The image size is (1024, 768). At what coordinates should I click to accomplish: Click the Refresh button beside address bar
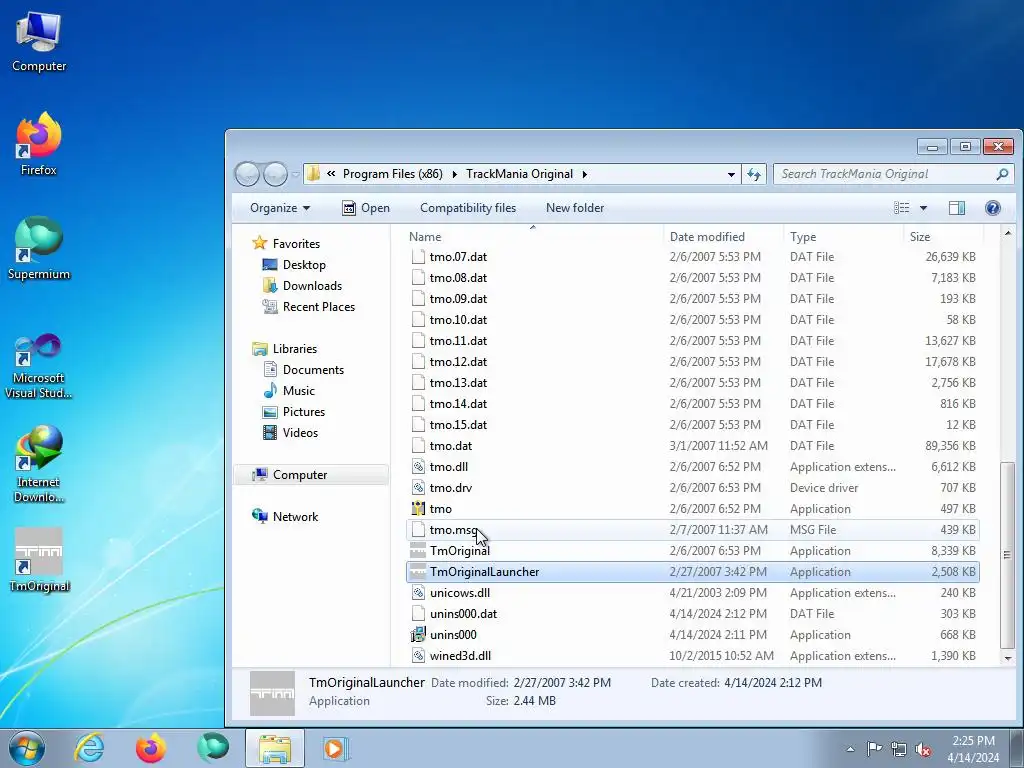(754, 174)
